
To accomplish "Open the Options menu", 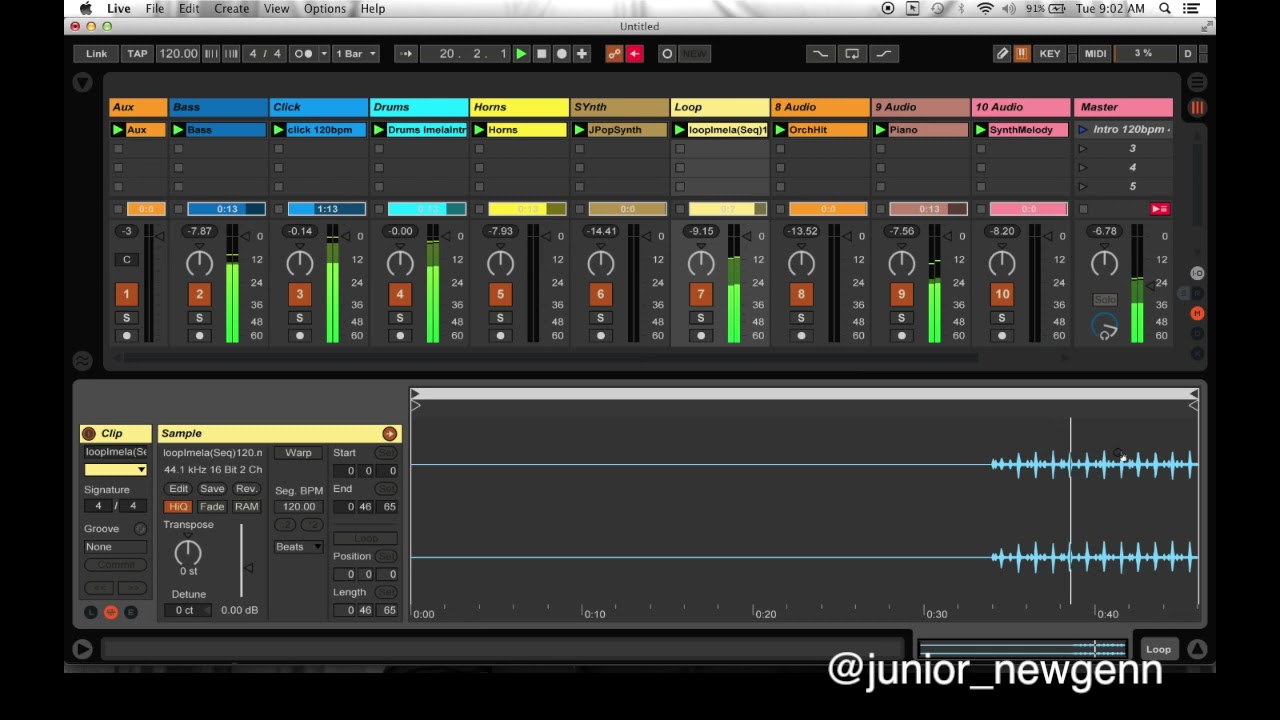I will pos(325,9).
